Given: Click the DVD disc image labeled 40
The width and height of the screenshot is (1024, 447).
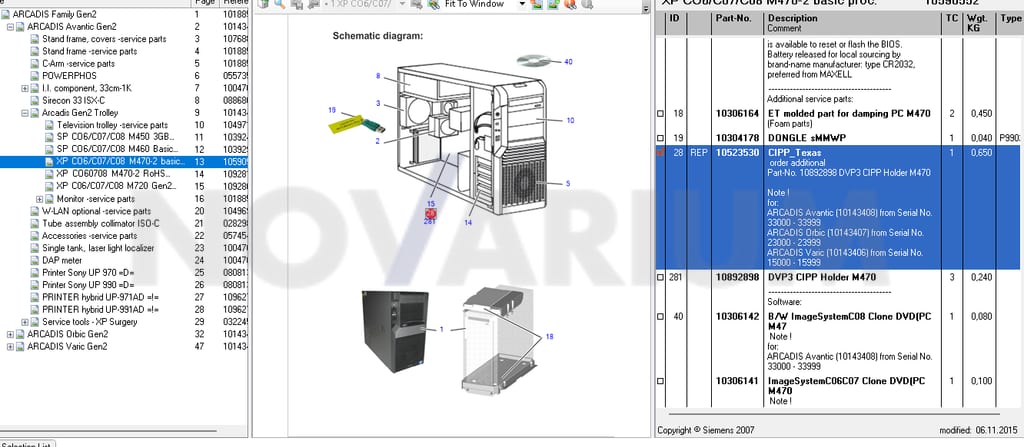Looking at the screenshot, I should click(535, 61).
